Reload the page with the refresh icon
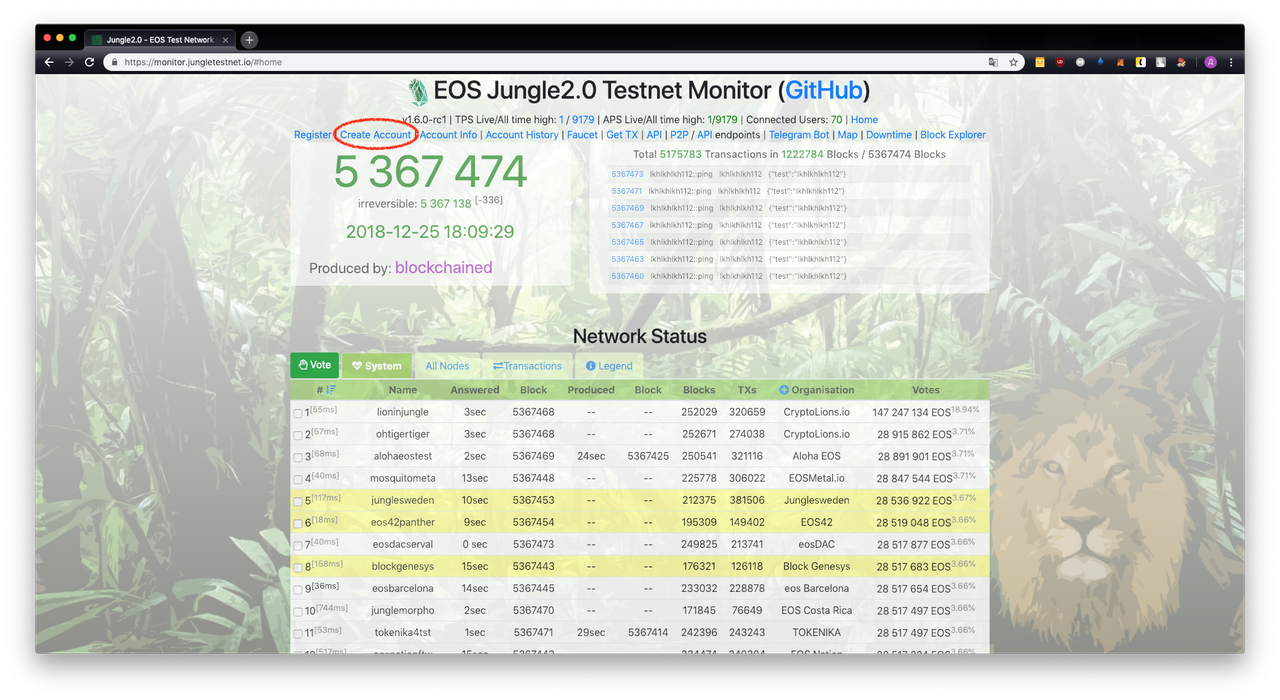This screenshot has height=700, width=1280. coord(89,62)
